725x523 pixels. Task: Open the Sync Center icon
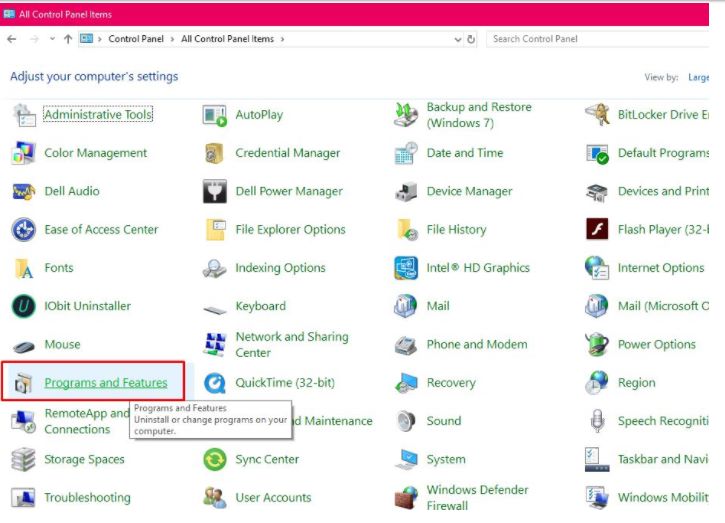point(215,460)
